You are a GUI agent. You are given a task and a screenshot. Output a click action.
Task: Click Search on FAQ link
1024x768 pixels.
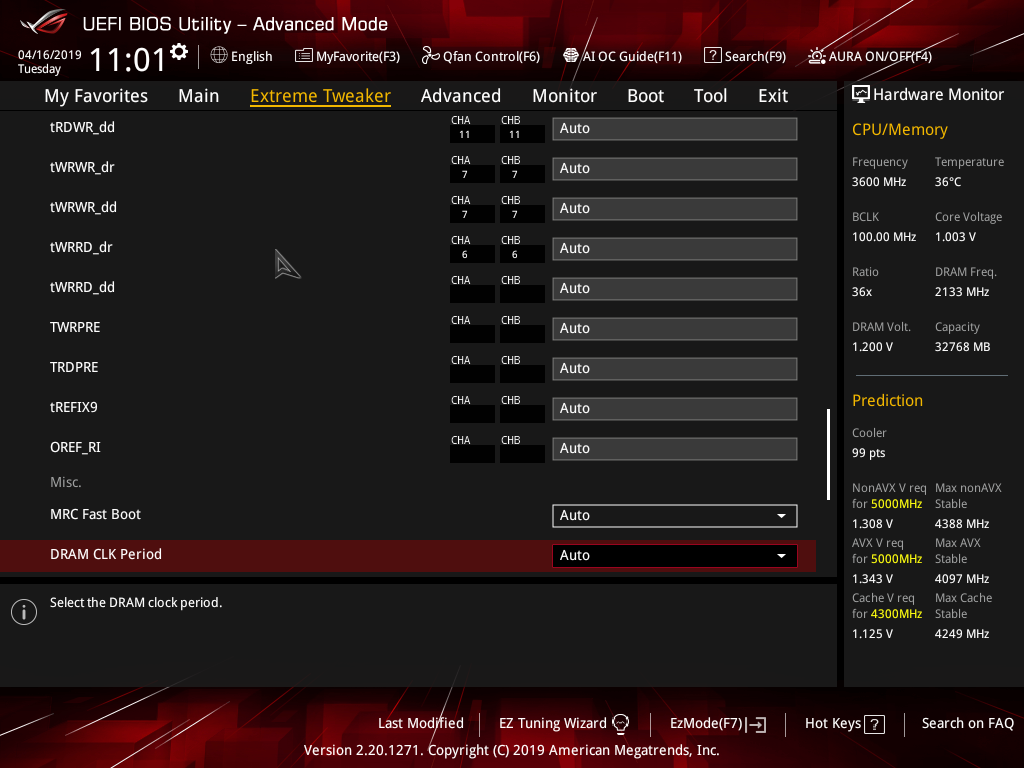click(x=967, y=724)
